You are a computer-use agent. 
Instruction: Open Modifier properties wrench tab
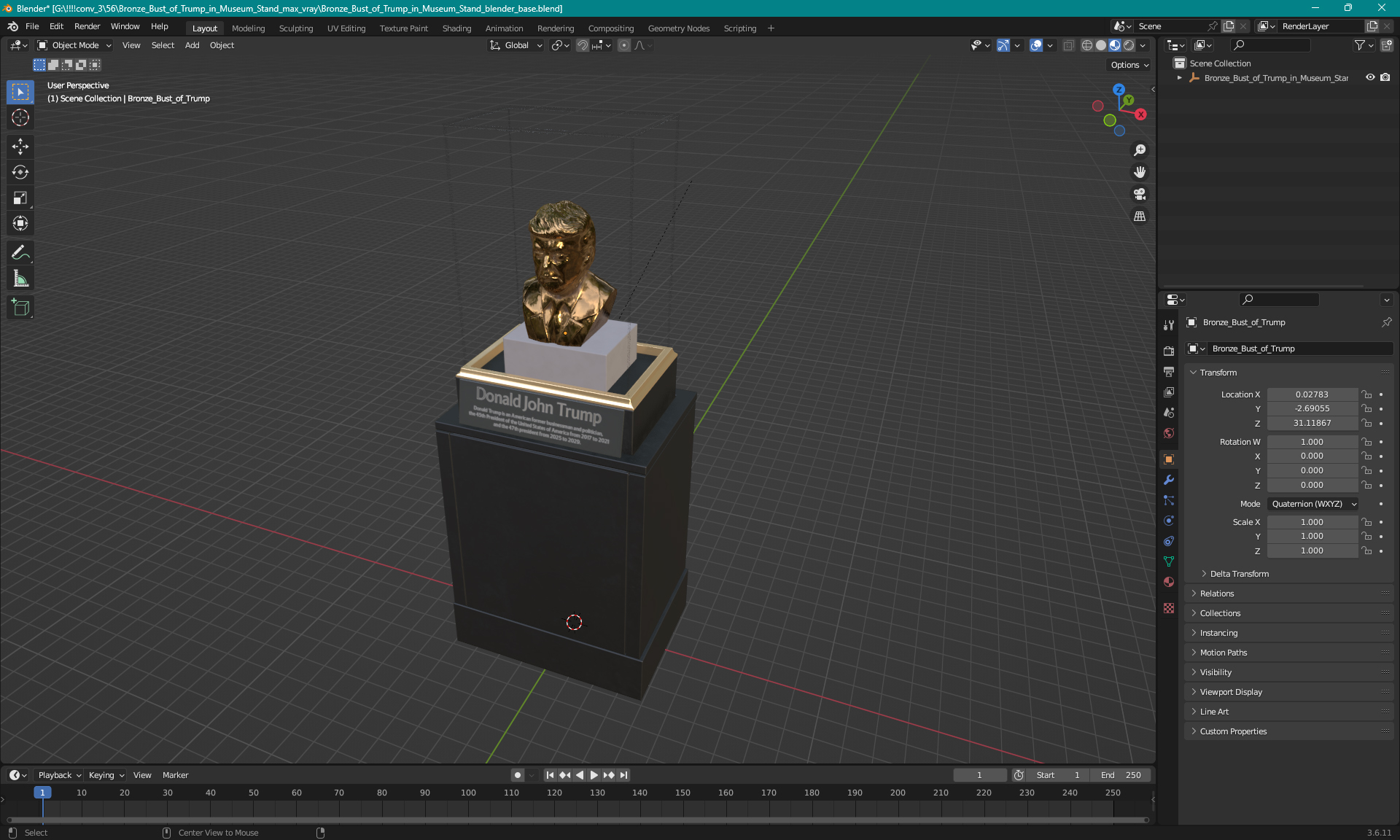pos(1169,480)
